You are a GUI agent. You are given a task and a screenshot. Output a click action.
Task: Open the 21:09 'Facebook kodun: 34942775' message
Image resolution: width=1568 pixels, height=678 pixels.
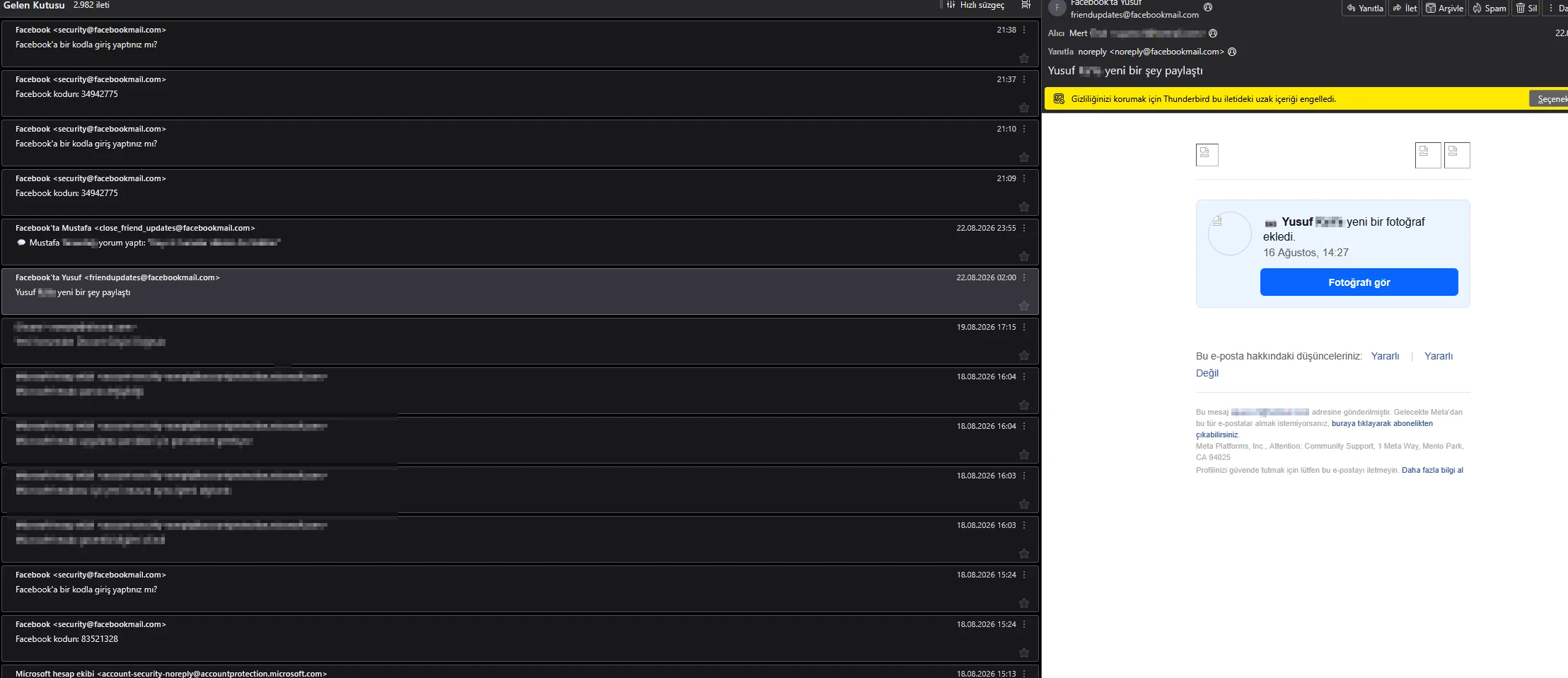520,193
